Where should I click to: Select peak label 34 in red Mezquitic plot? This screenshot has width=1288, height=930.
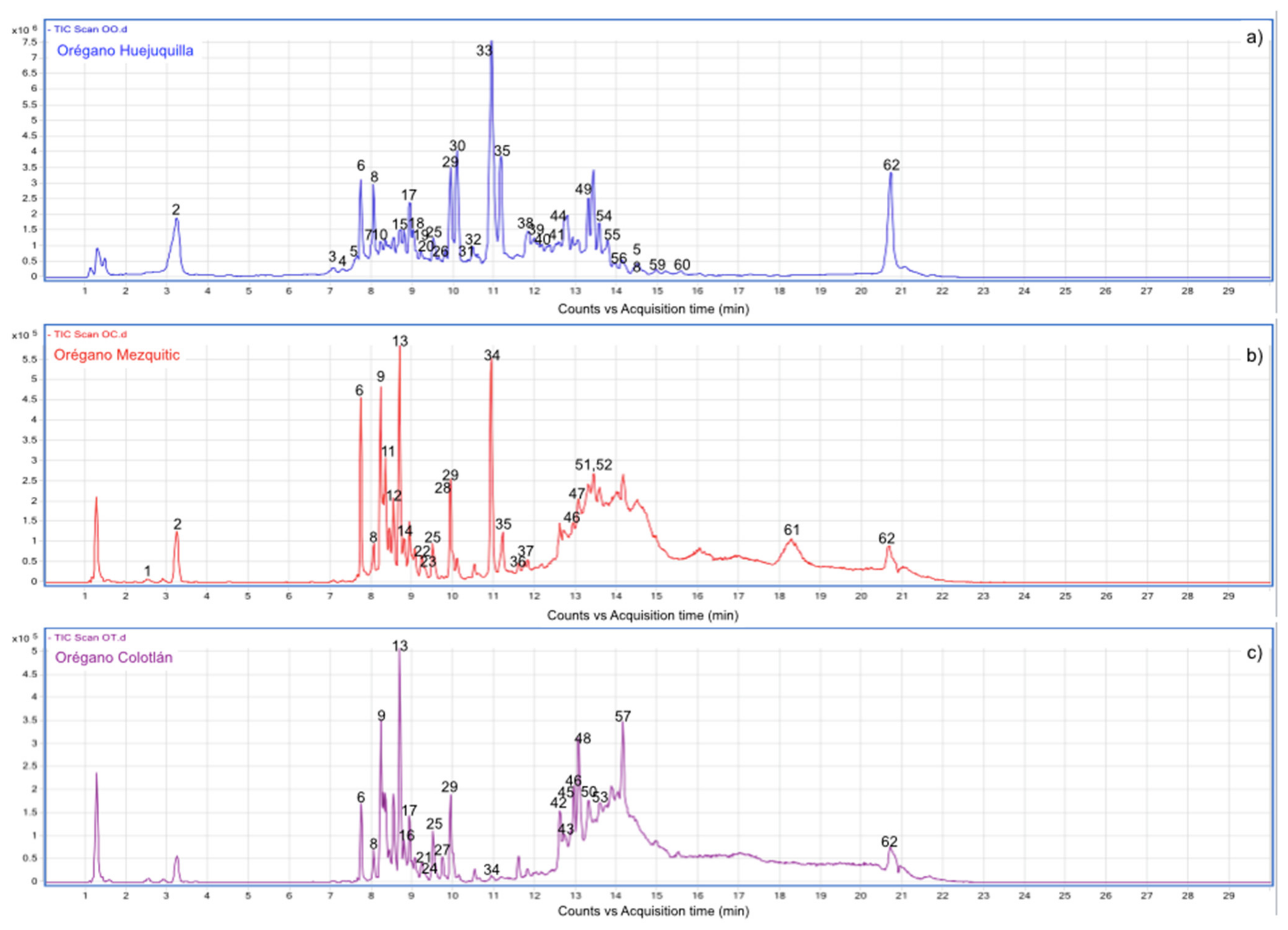pyautogui.click(x=492, y=355)
